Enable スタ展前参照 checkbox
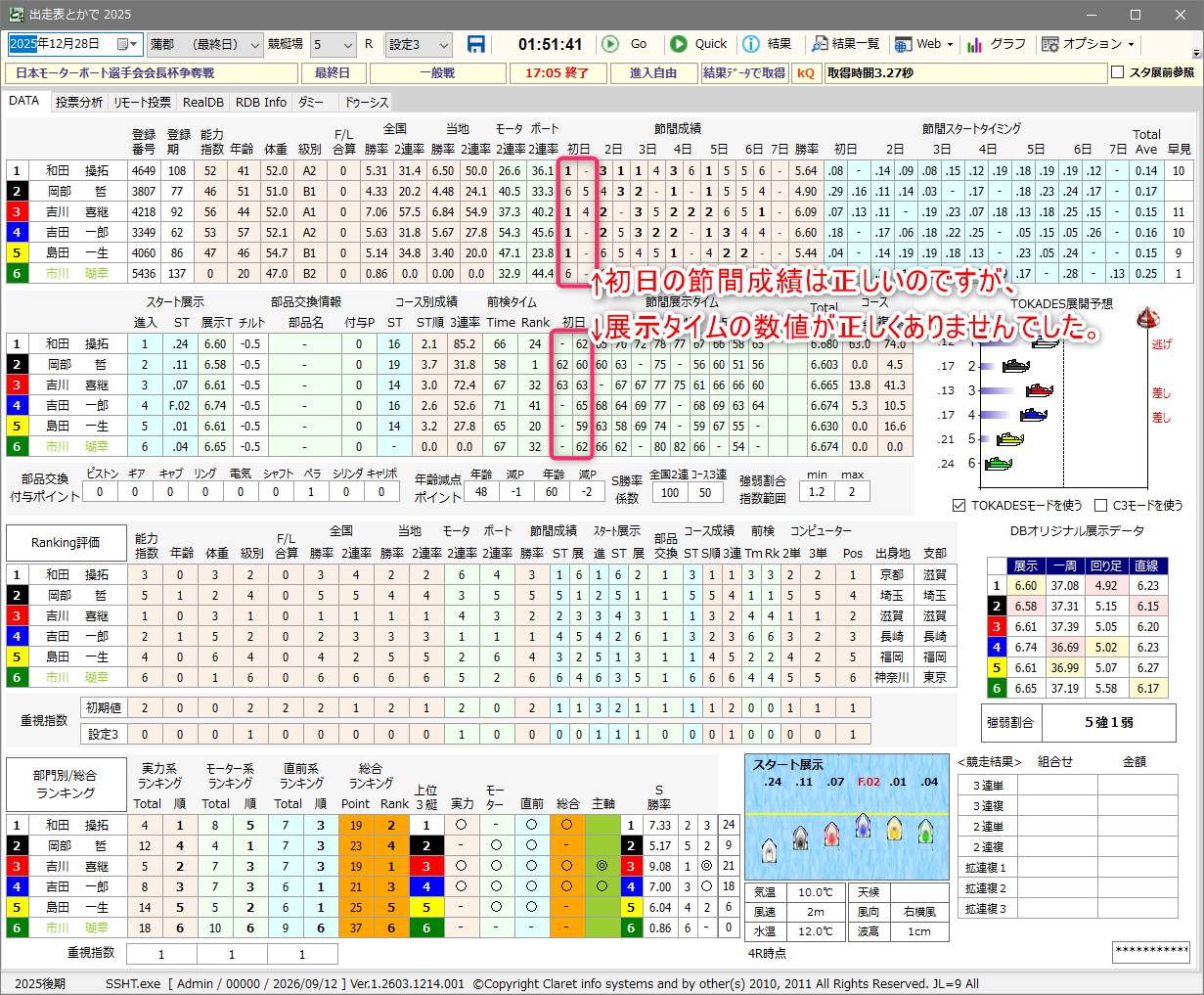 [1117, 72]
